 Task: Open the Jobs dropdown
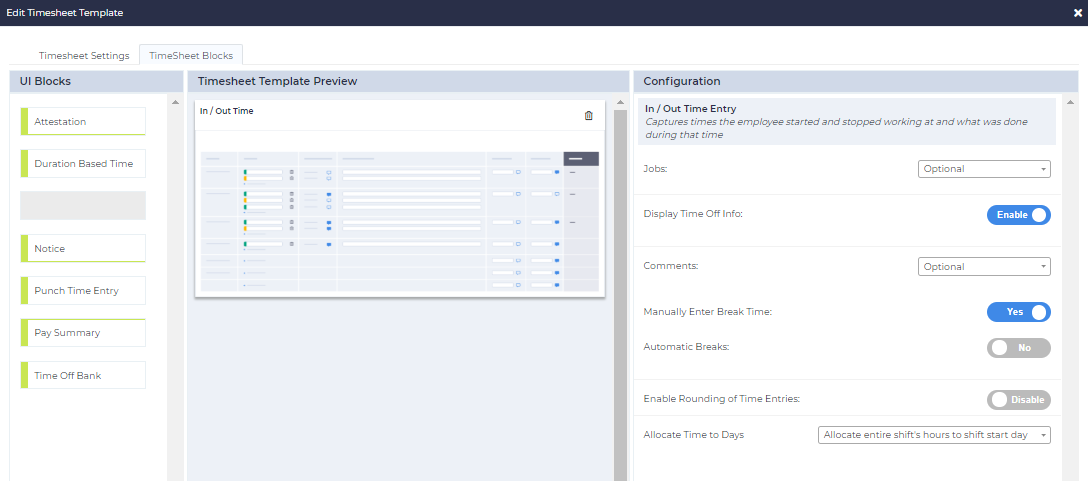pyautogui.click(x=984, y=169)
